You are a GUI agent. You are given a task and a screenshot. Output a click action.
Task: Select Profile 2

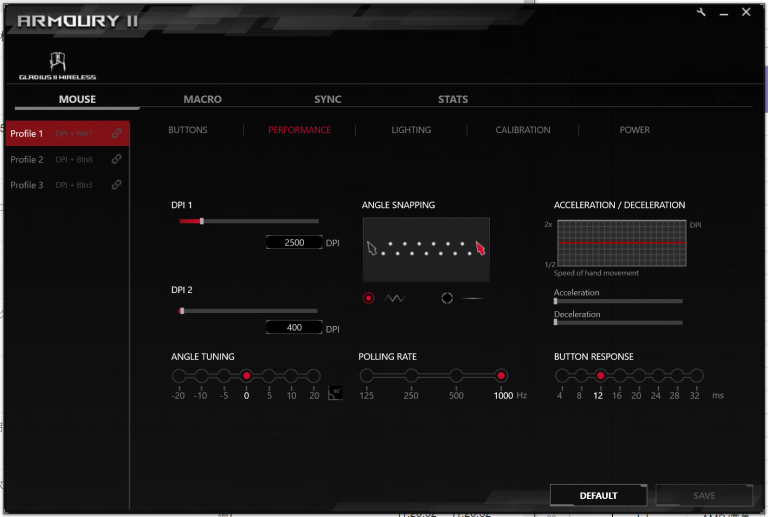pyautogui.click(x=67, y=159)
